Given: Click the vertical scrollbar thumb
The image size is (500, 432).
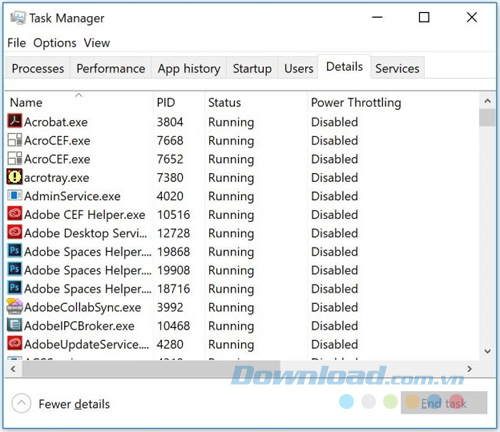Looking at the screenshot, I should [487, 117].
